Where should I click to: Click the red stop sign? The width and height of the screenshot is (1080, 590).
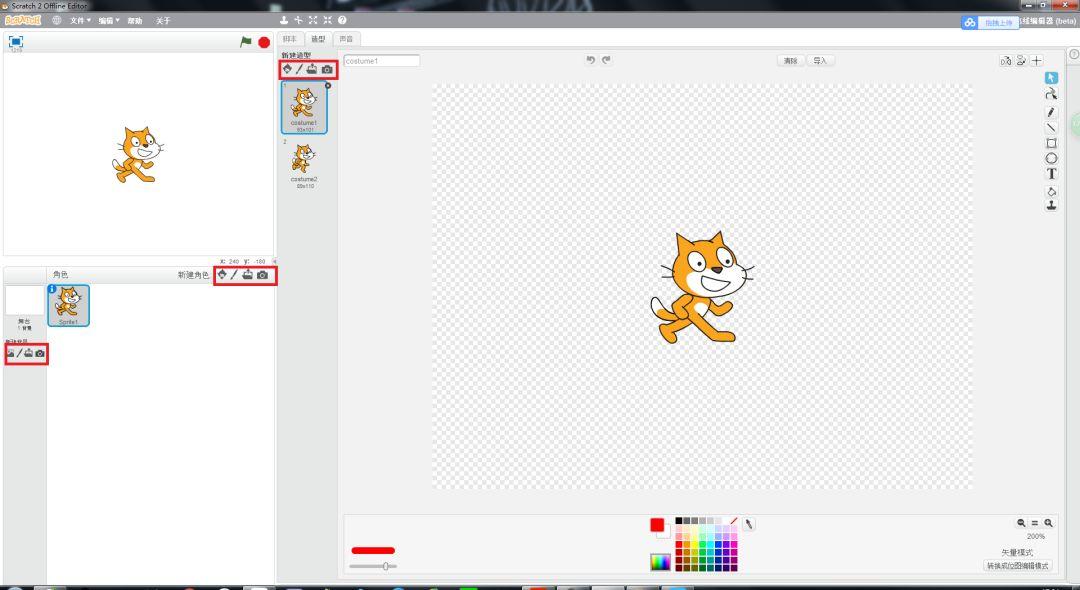pyautogui.click(x=264, y=42)
